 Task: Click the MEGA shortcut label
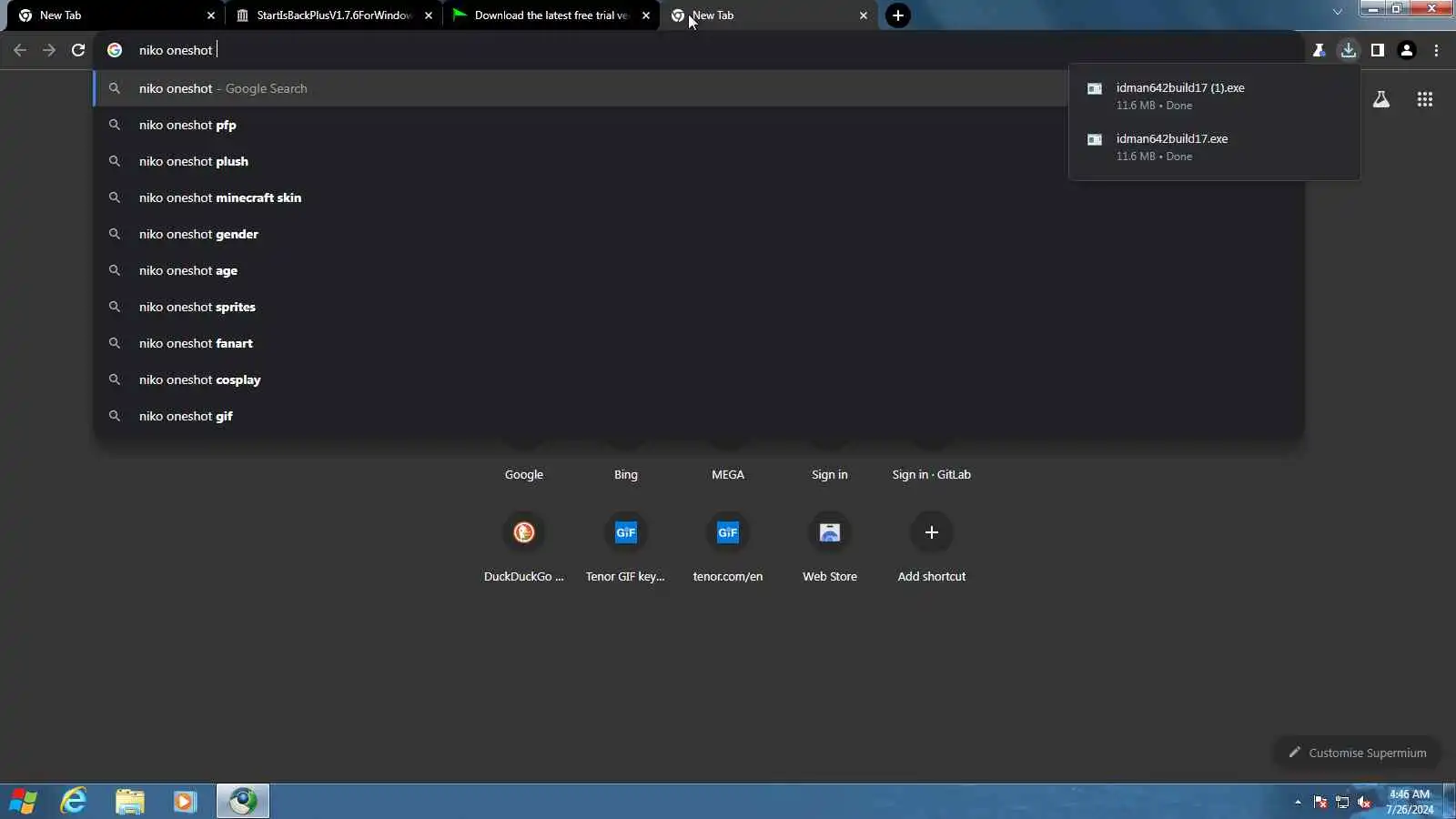point(728,474)
